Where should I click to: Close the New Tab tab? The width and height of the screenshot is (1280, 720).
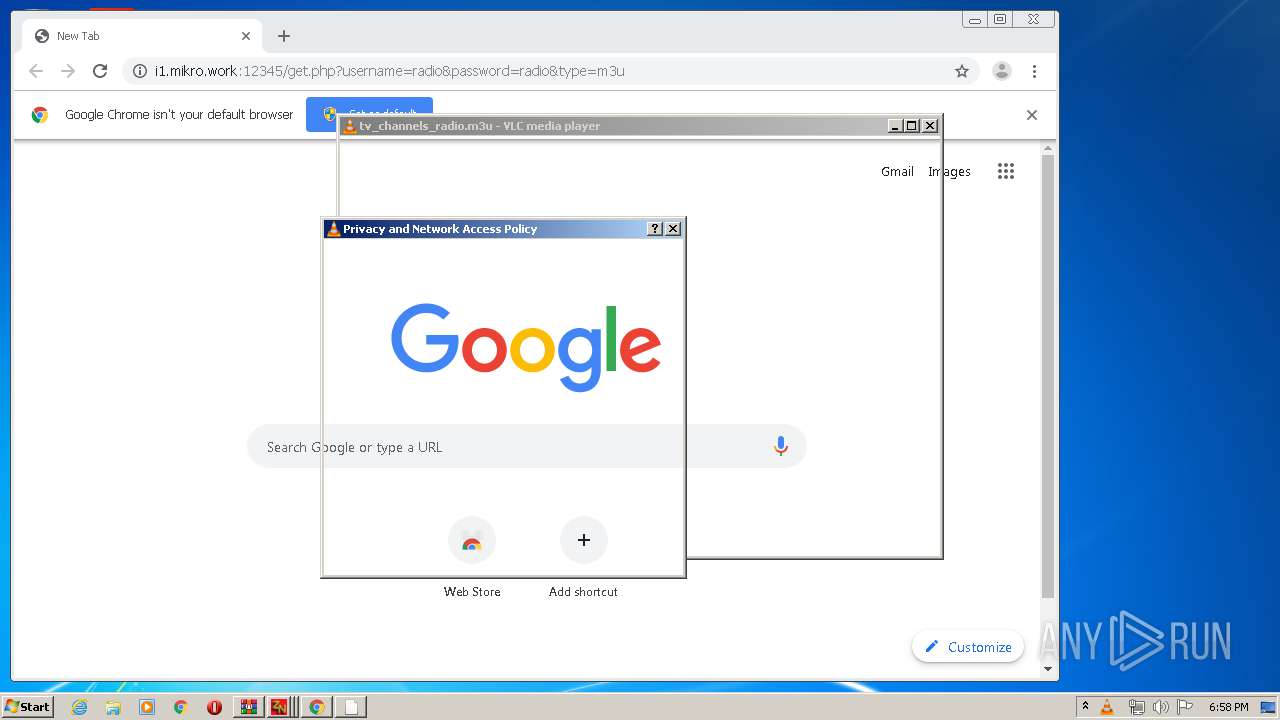click(x=246, y=36)
